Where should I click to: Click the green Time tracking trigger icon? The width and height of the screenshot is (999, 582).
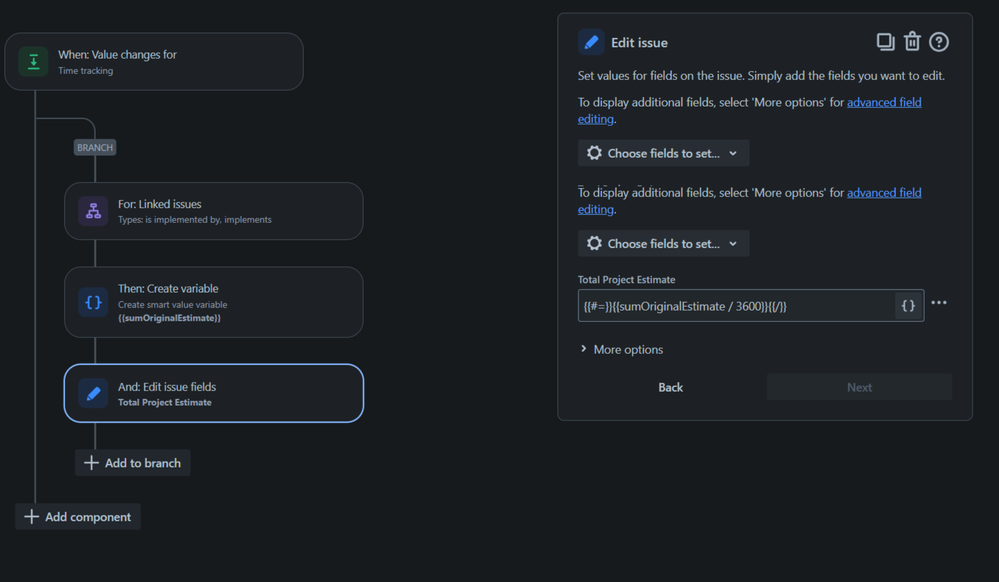[x=33, y=61]
